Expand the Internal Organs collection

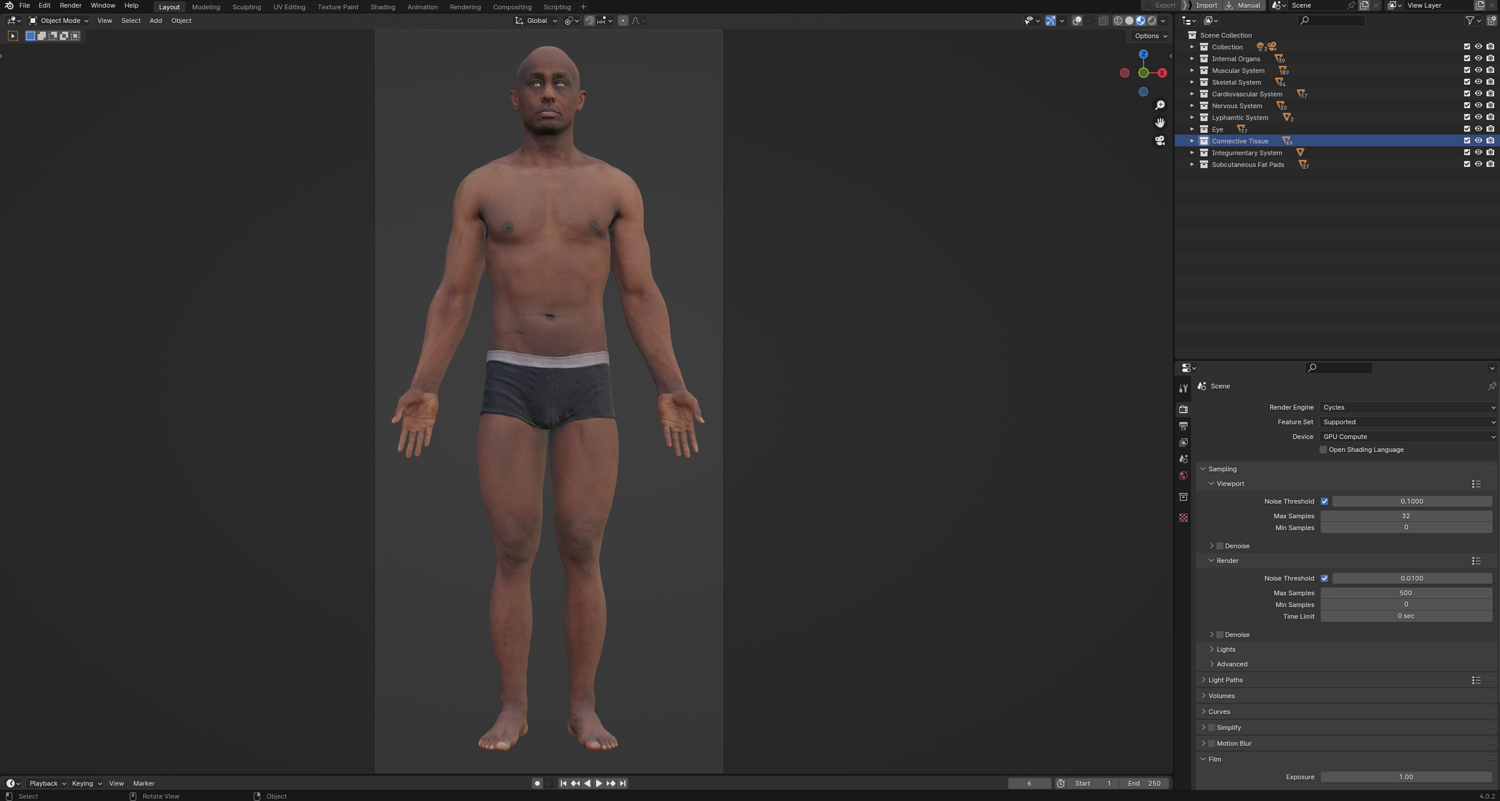pos(1192,59)
